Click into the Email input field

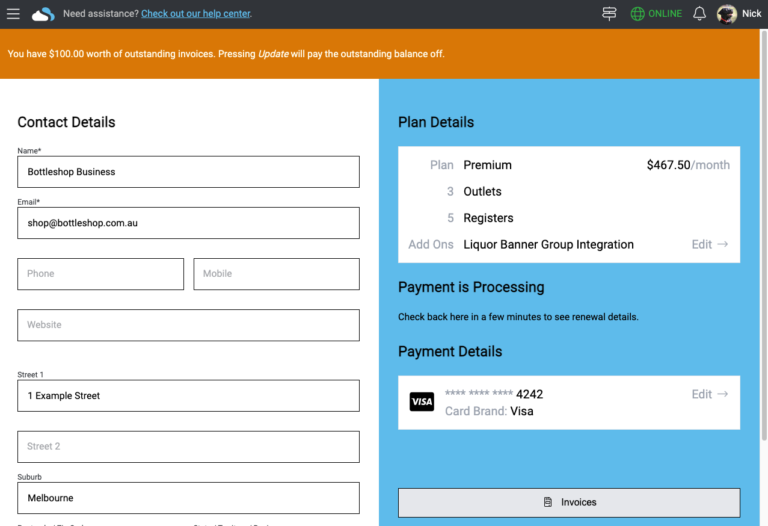tap(188, 223)
